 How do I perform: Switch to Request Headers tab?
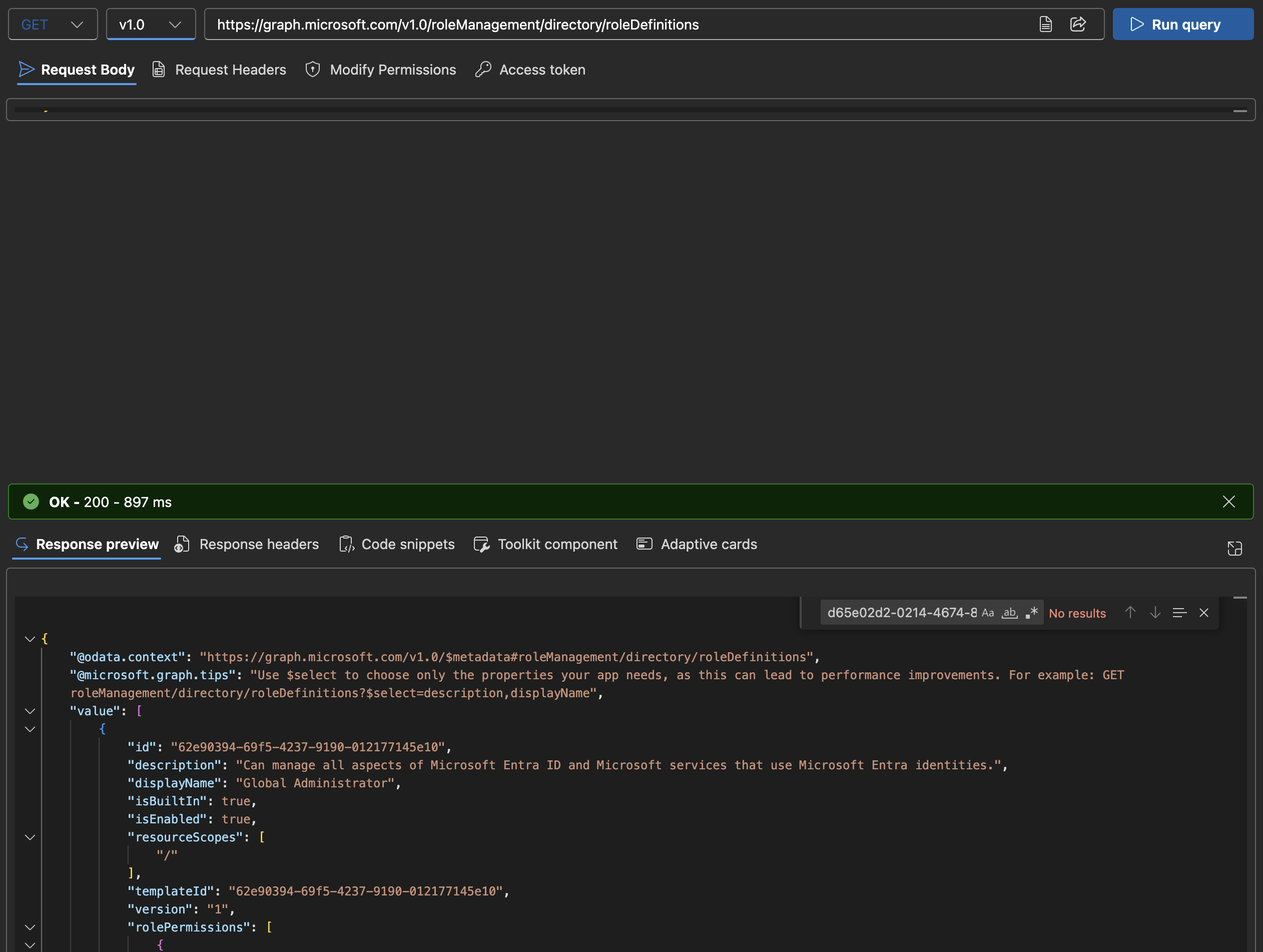pyautogui.click(x=219, y=70)
